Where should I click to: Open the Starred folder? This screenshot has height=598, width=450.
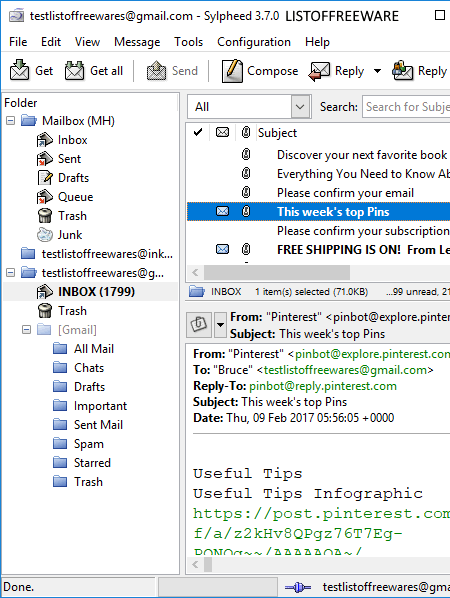point(92,463)
